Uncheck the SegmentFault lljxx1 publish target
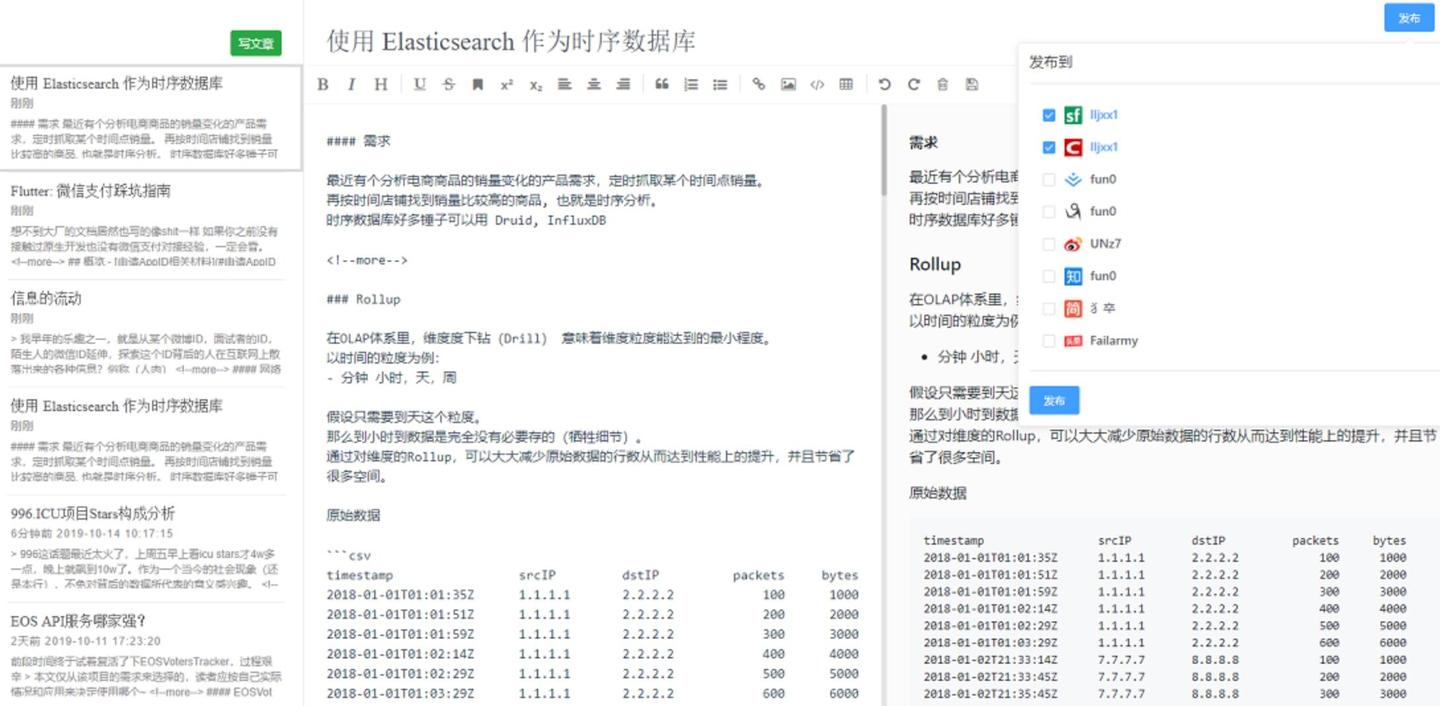Image resolution: width=1440 pixels, height=706 pixels. pos(1049,115)
